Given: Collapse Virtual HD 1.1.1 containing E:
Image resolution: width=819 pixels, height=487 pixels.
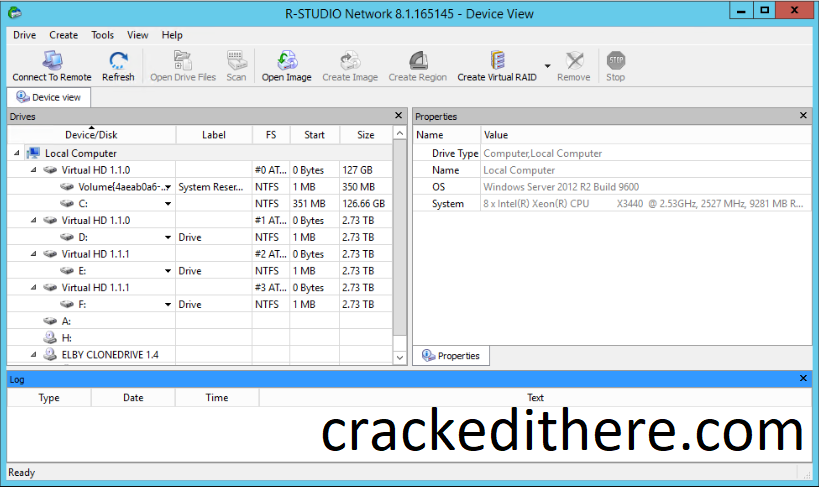Looking at the screenshot, I should tap(33, 253).
